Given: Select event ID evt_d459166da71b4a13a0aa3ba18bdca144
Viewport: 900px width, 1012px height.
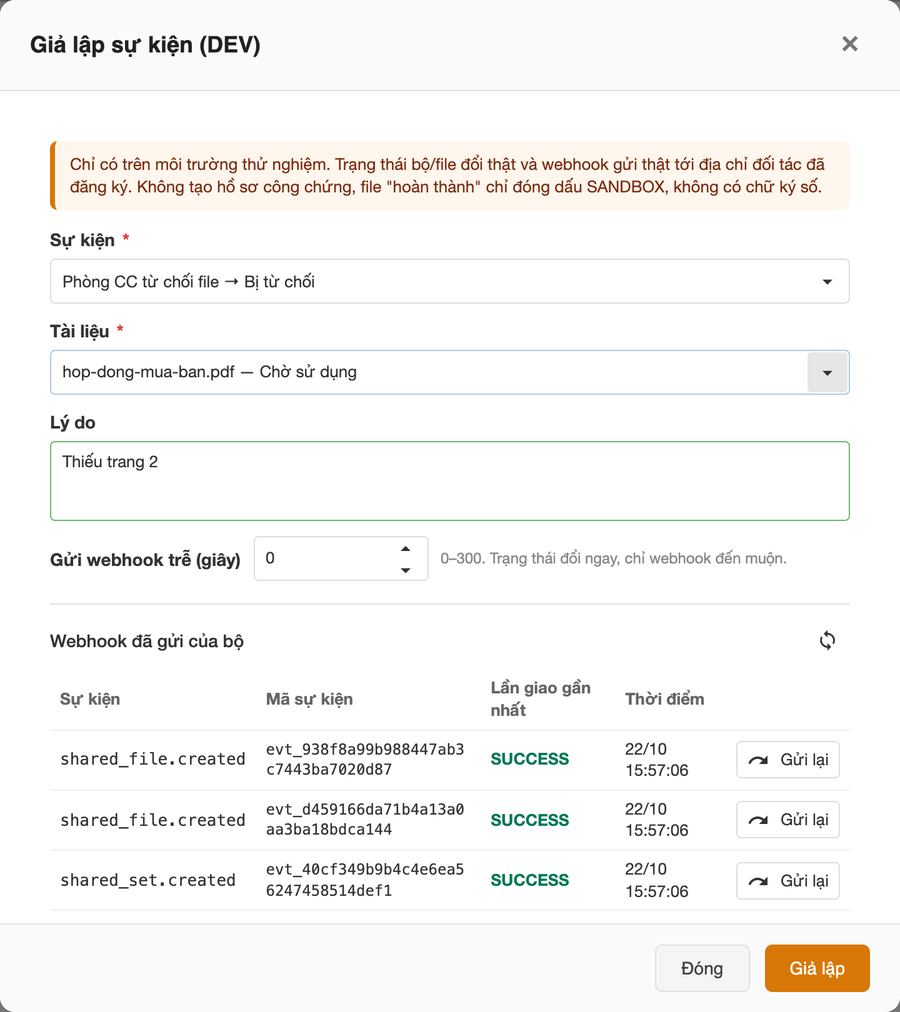Looking at the screenshot, I should 365,819.
